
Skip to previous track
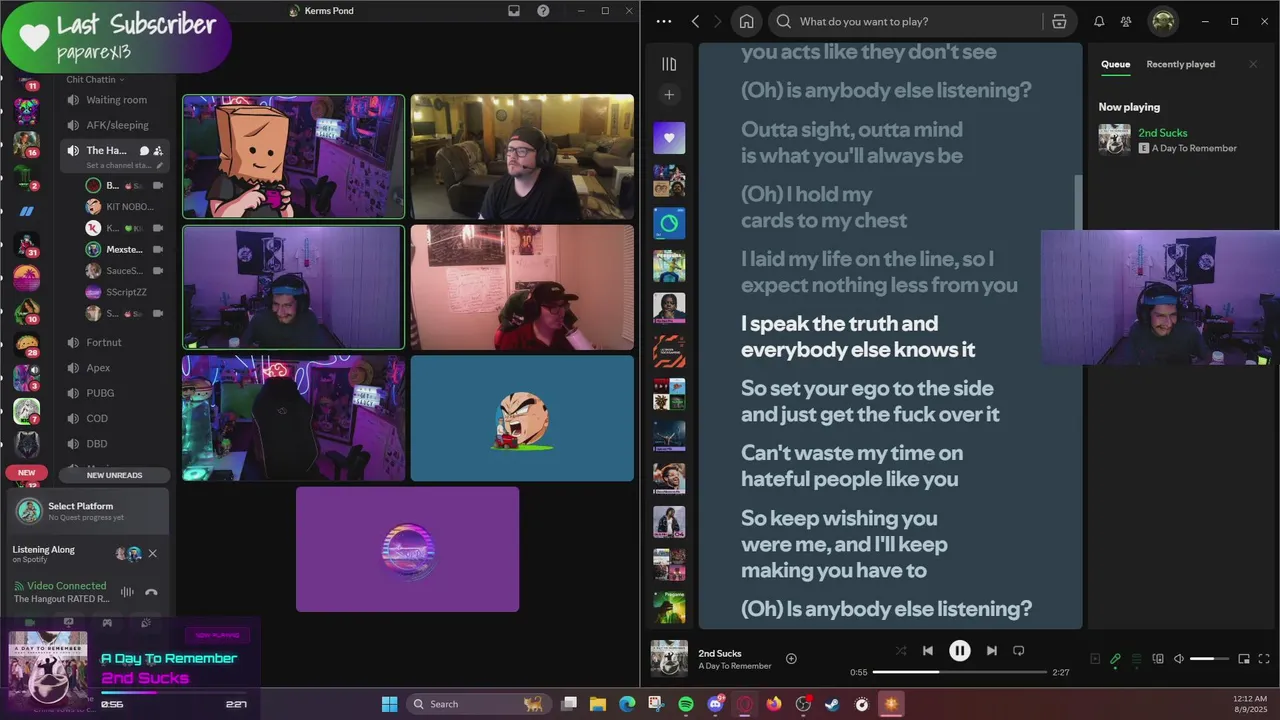928,650
